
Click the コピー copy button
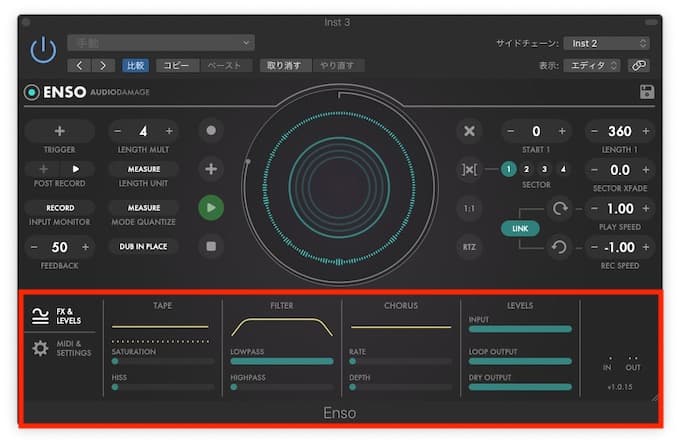(177, 66)
